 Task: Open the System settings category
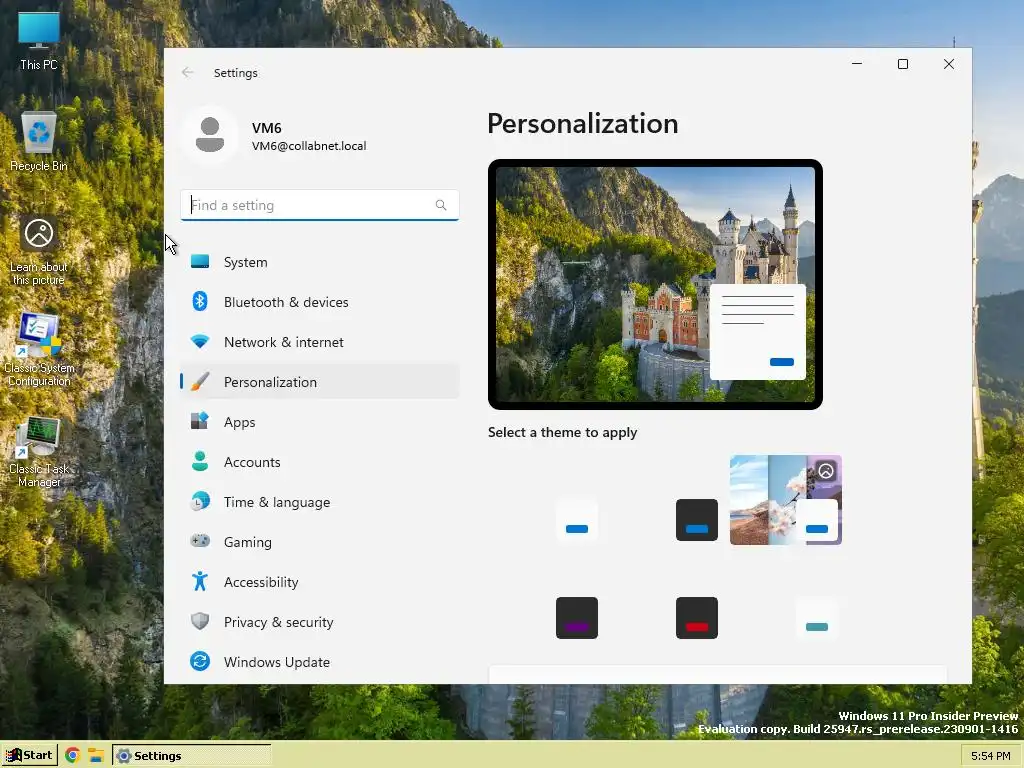pos(319,262)
